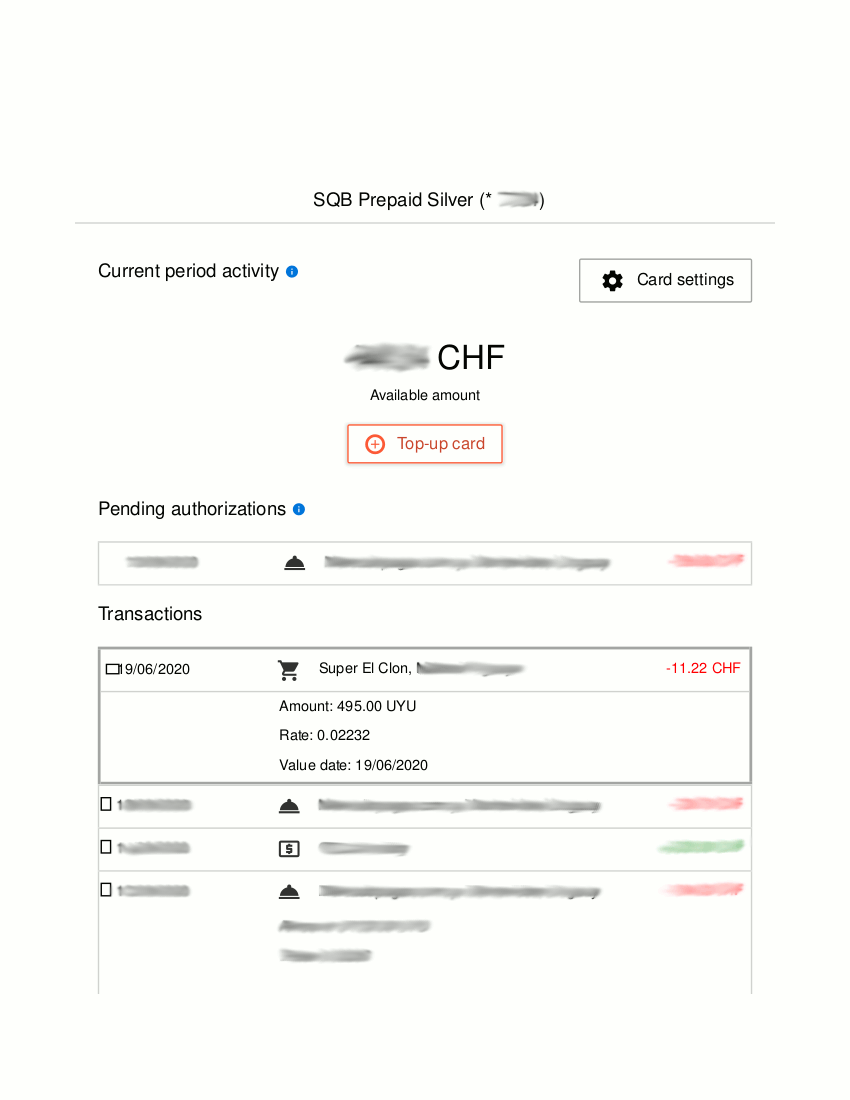Collapse the 19/06/2020 transaction details

click(112, 669)
